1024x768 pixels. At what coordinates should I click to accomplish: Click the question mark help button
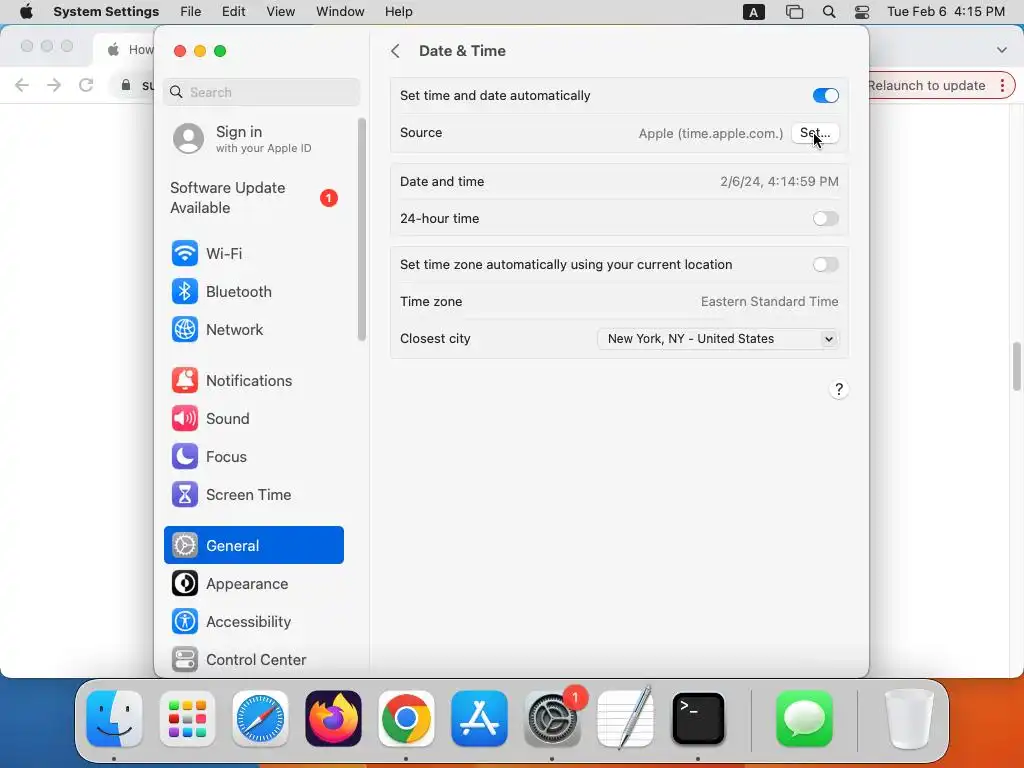pos(839,389)
